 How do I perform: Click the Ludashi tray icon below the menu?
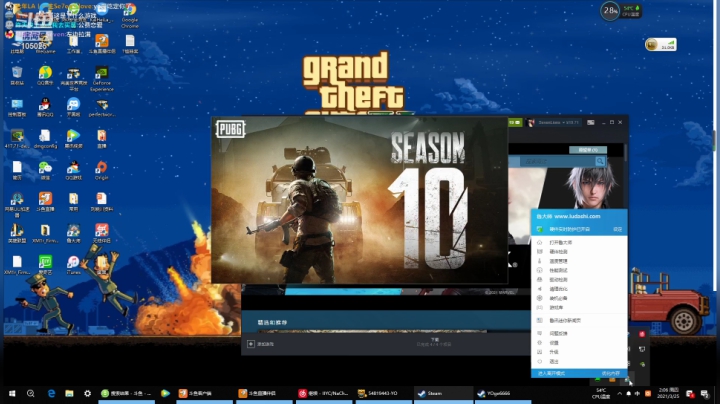(x=626, y=380)
